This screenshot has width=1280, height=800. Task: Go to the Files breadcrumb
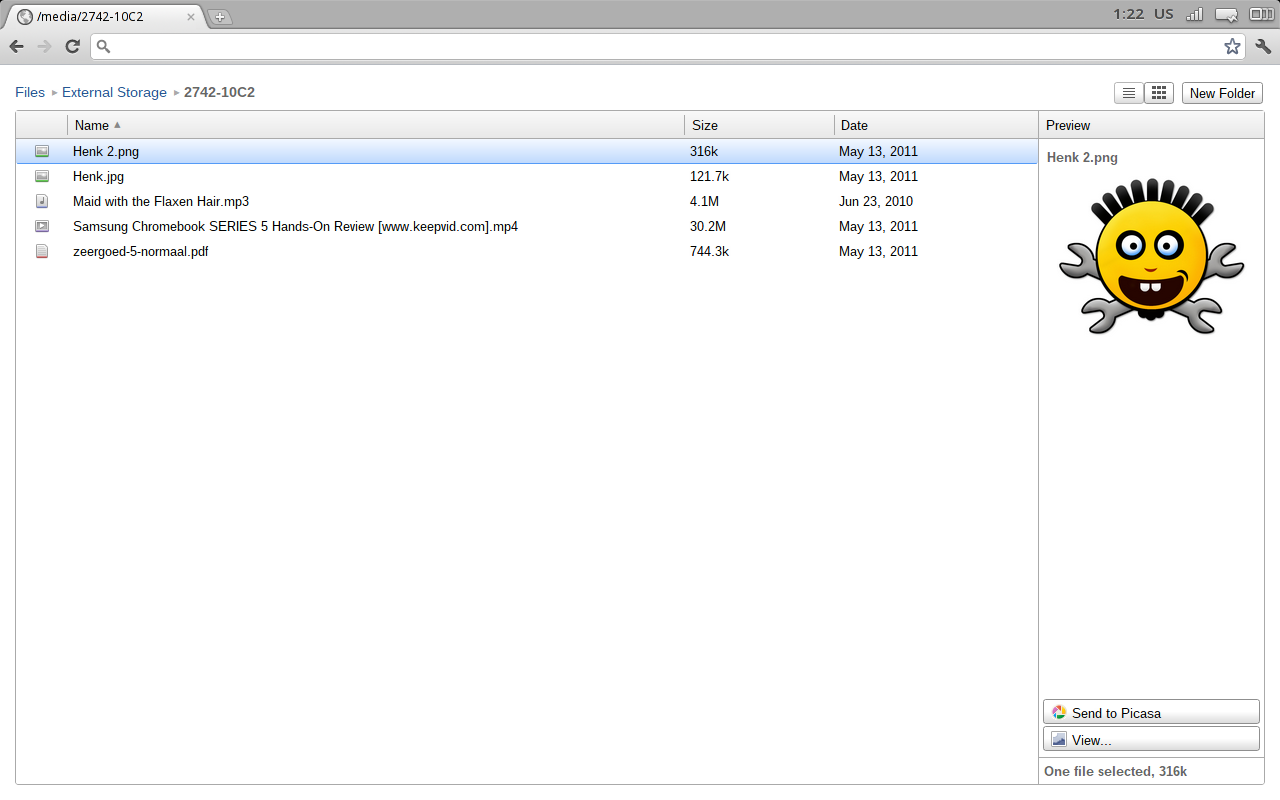(30, 92)
